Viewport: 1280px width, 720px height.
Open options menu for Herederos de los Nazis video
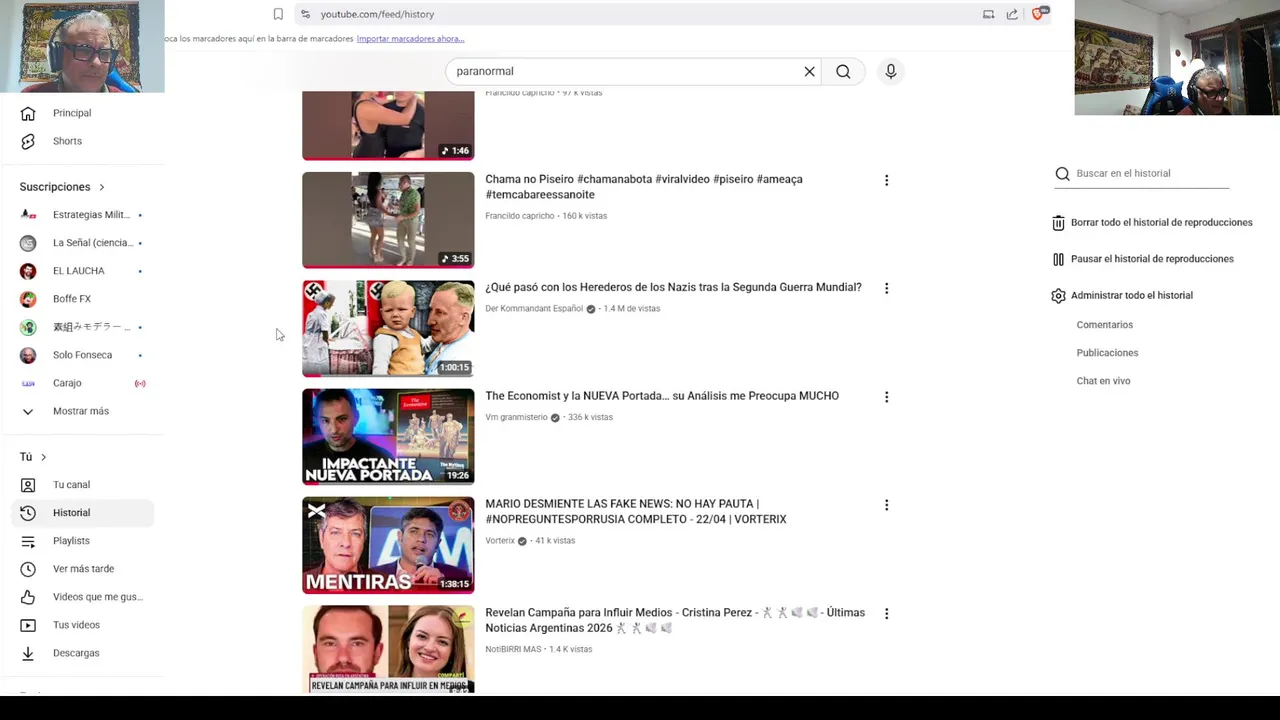(x=886, y=288)
